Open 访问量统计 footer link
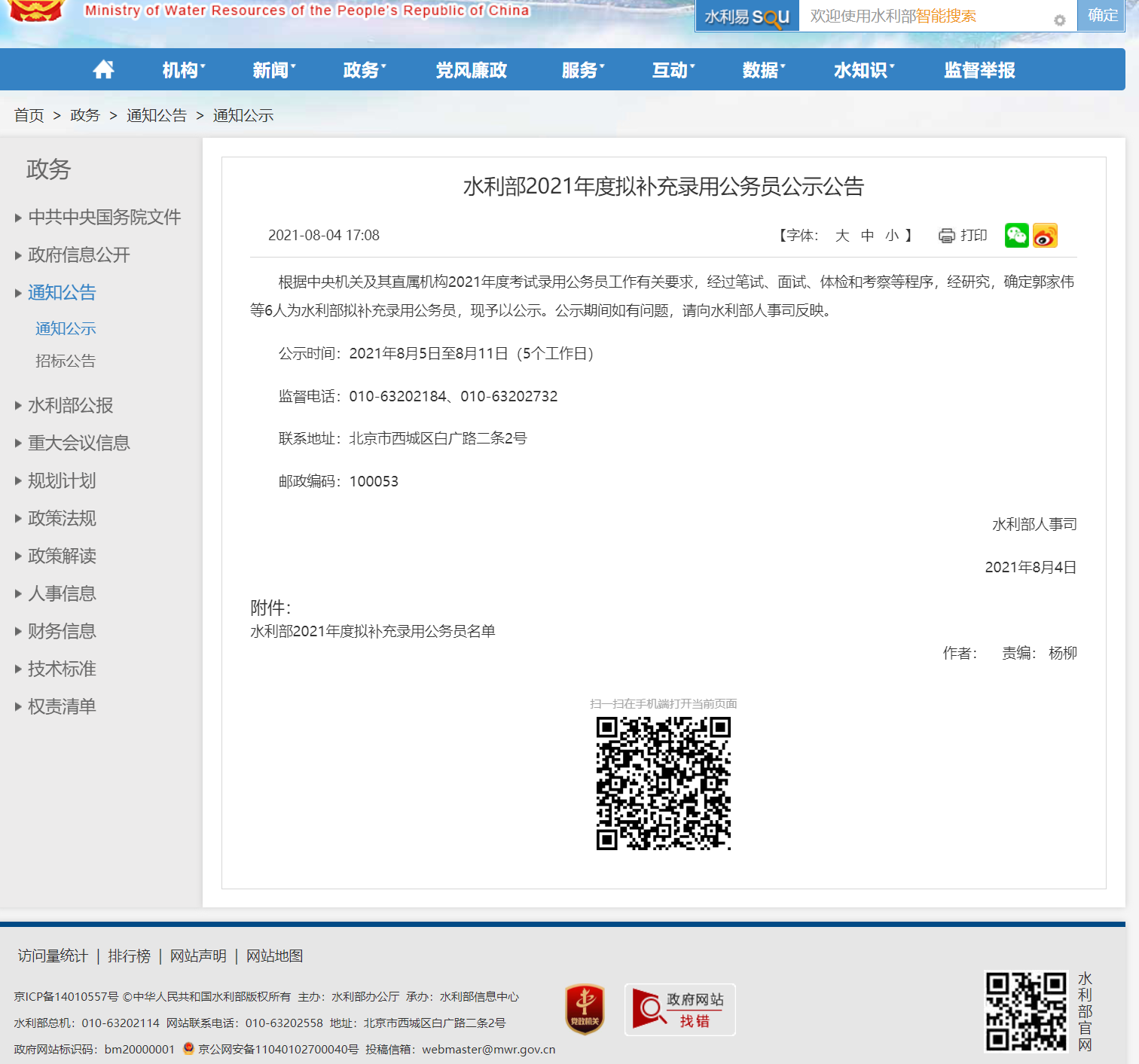The width and height of the screenshot is (1139, 1064). click(x=53, y=956)
